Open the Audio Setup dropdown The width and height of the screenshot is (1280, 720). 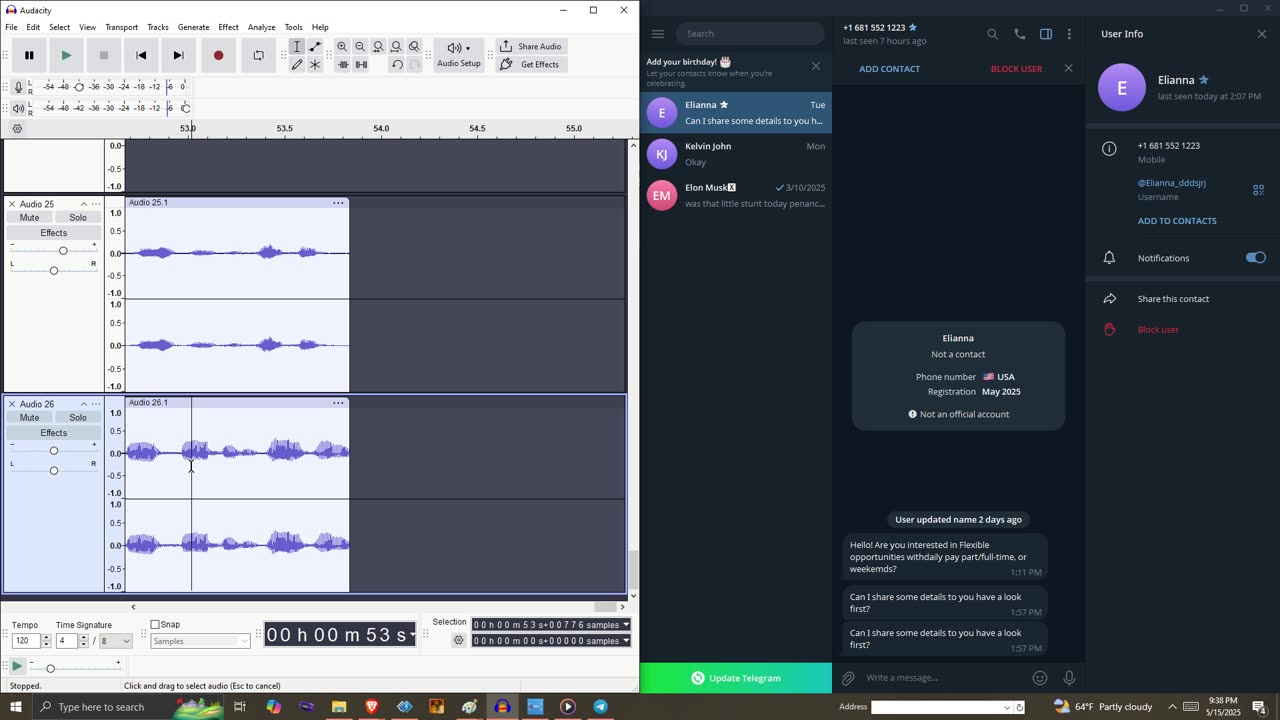click(459, 55)
